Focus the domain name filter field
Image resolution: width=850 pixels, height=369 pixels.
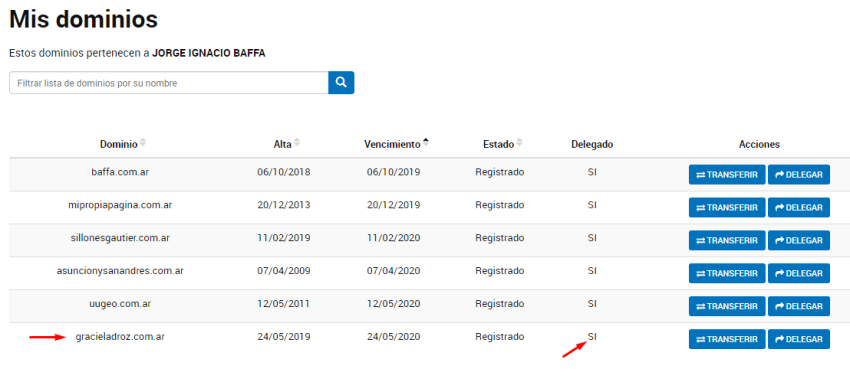(169, 83)
